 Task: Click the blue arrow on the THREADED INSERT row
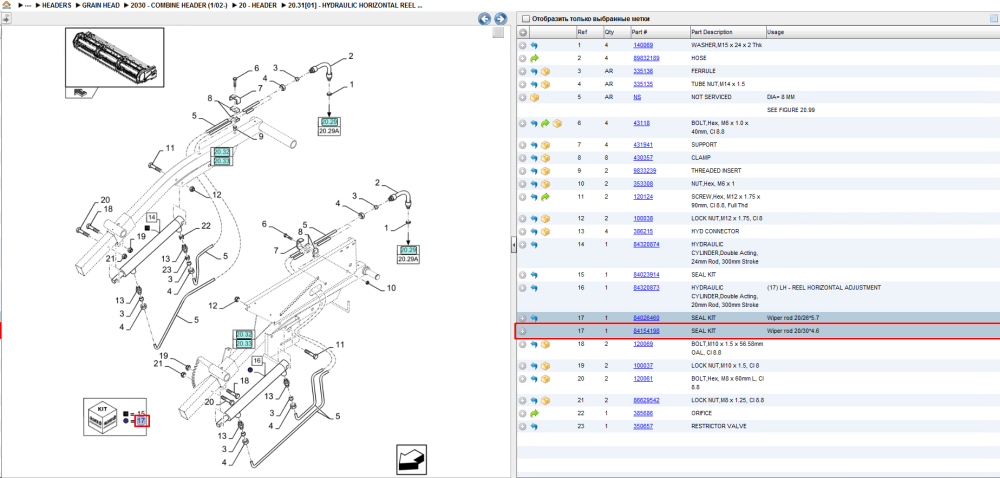(534, 171)
